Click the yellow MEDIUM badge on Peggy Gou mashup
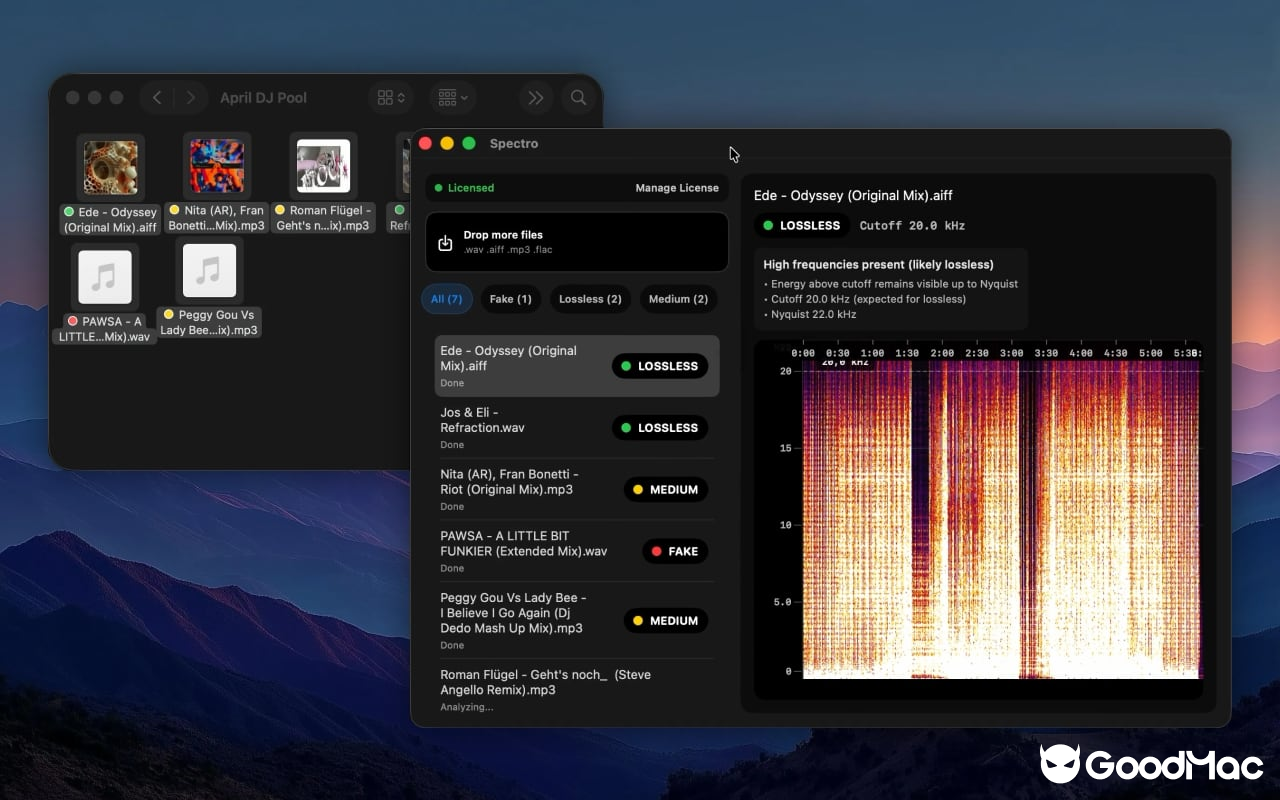Viewport: 1280px width, 800px height. [665, 620]
